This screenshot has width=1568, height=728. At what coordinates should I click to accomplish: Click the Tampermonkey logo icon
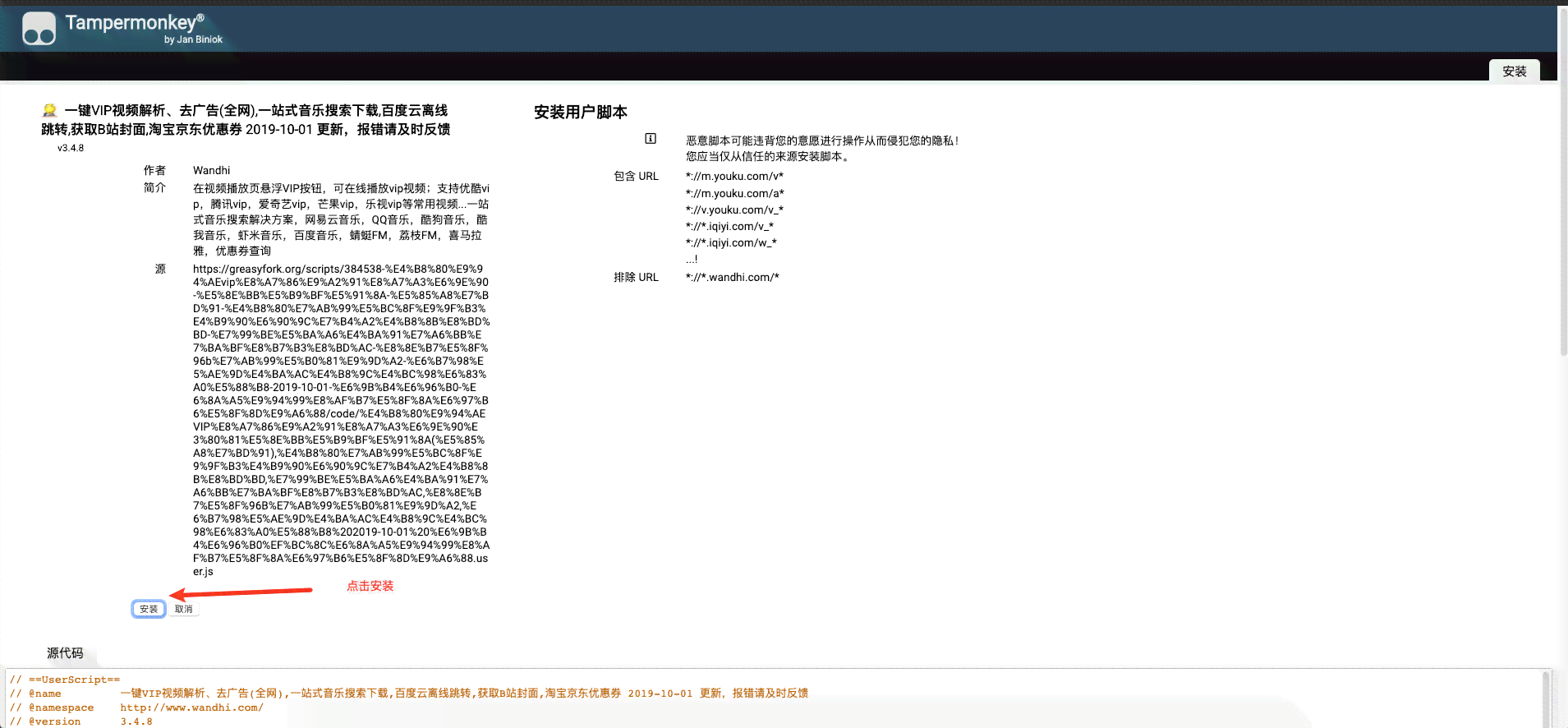pyautogui.click(x=39, y=28)
